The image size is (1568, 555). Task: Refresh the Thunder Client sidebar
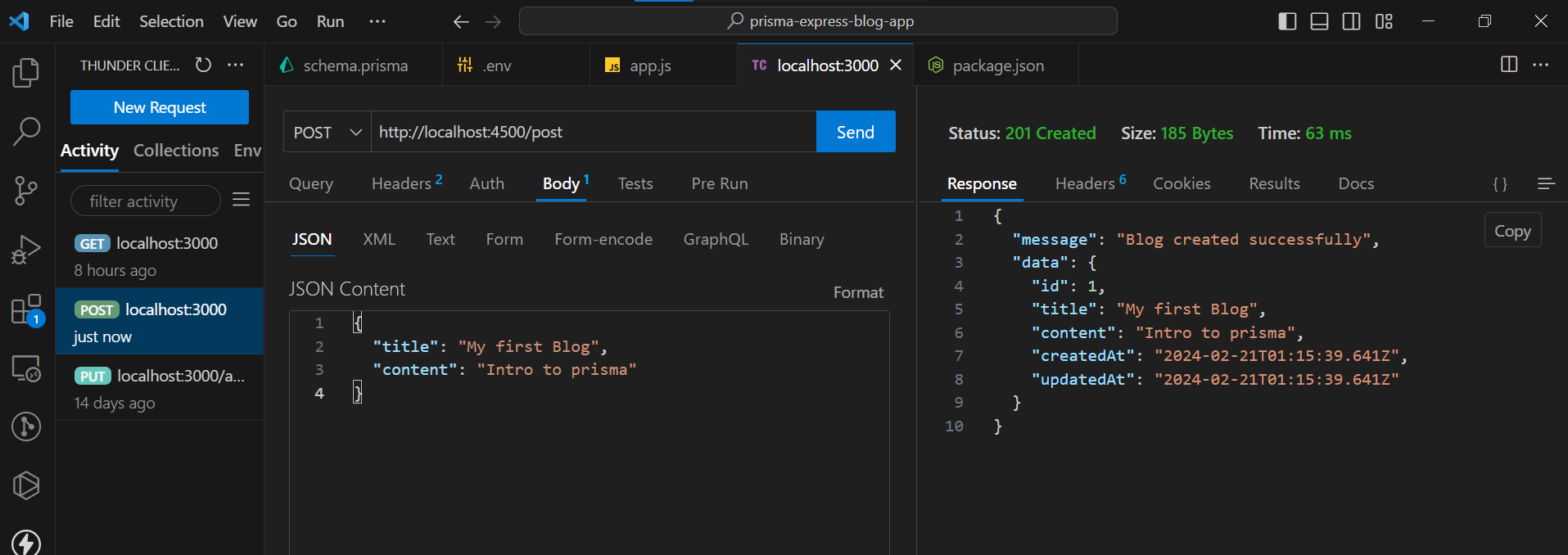[x=203, y=65]
